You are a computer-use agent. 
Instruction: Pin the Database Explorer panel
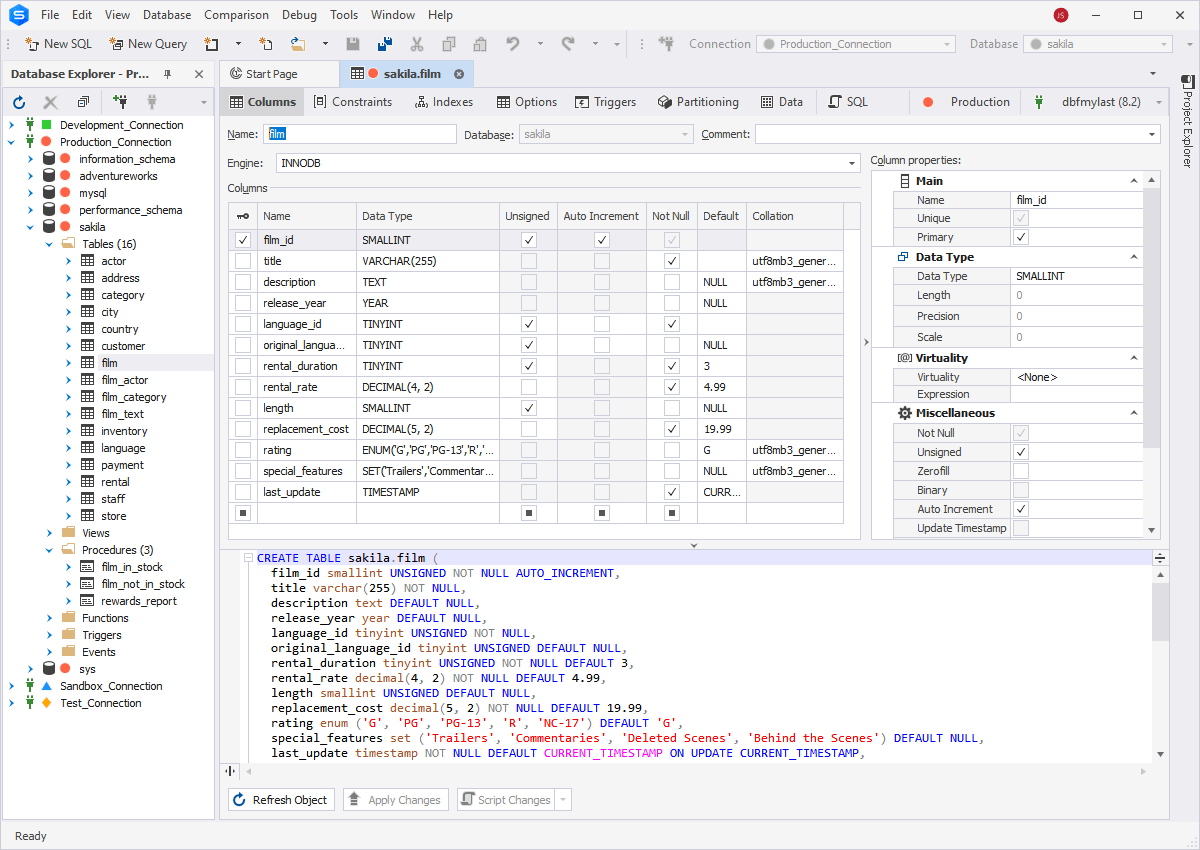(x=169, y=73)
